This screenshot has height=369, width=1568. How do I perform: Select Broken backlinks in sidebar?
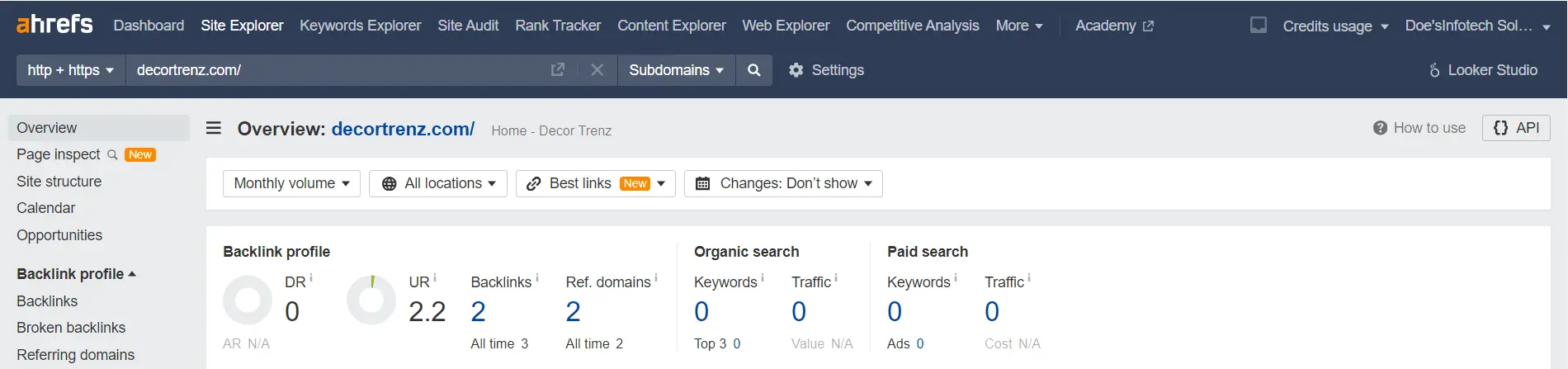point(71,328)
